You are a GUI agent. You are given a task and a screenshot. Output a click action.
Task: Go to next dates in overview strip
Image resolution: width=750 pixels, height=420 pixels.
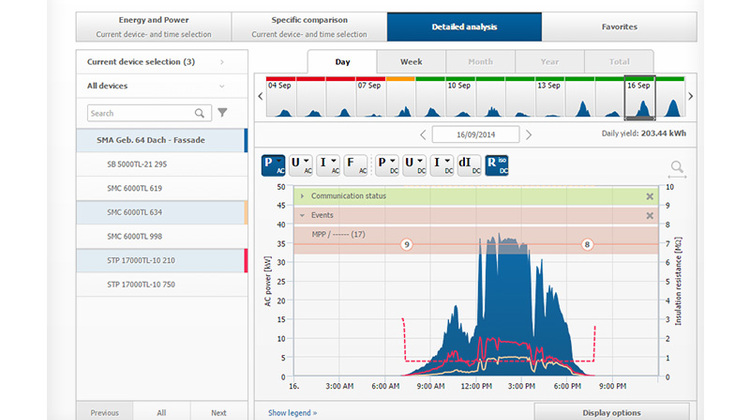coord(690,96)
